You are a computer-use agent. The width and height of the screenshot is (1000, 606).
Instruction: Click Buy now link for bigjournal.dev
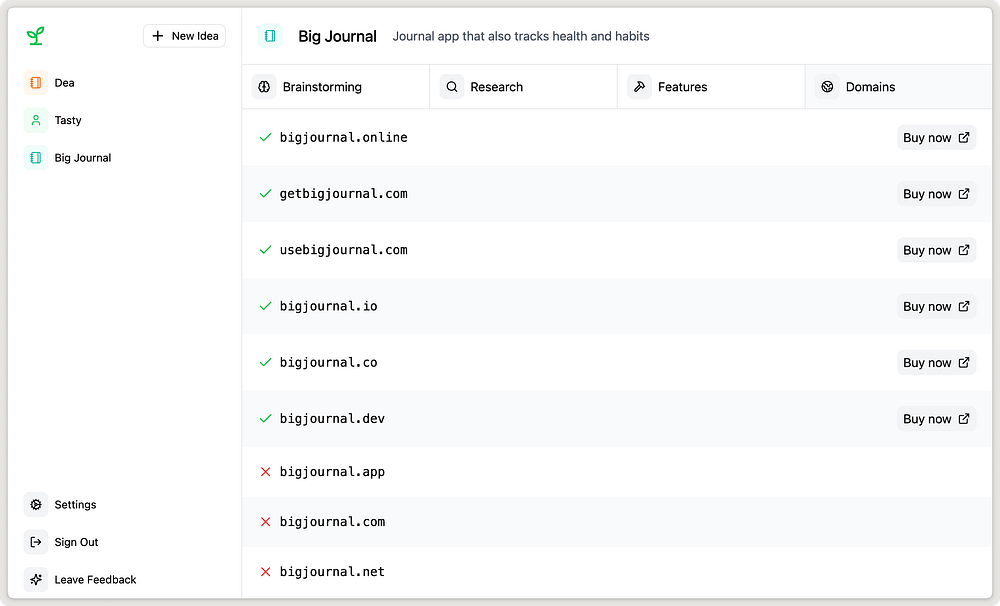(936, 419)
